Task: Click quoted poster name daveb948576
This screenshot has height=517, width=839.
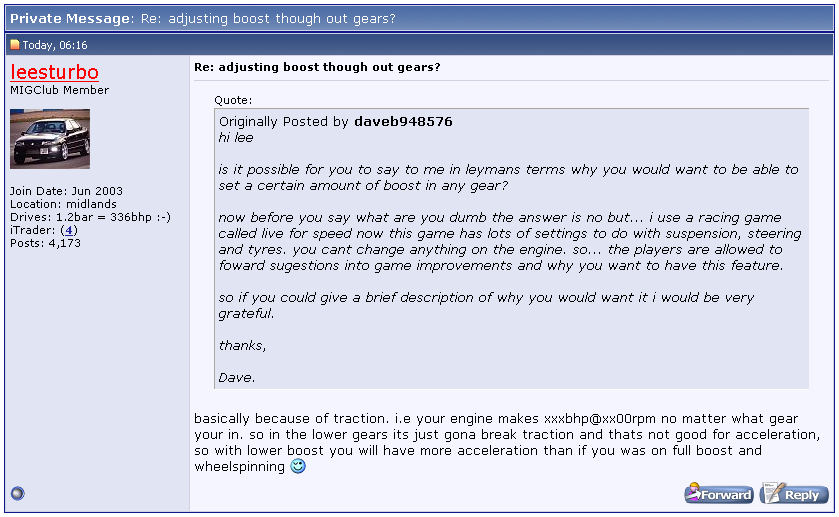Action: tap(403, 122)
